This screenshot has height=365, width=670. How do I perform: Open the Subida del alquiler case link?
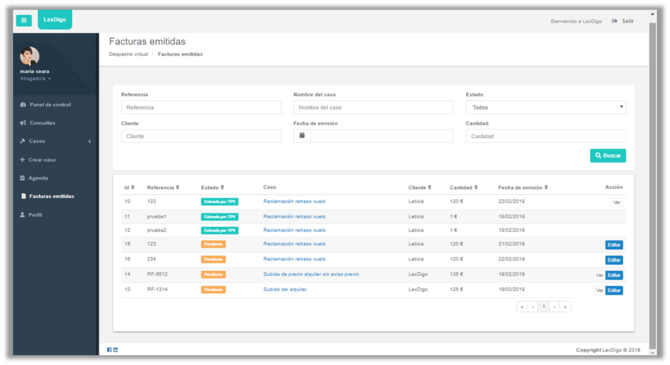click(285, 289)
